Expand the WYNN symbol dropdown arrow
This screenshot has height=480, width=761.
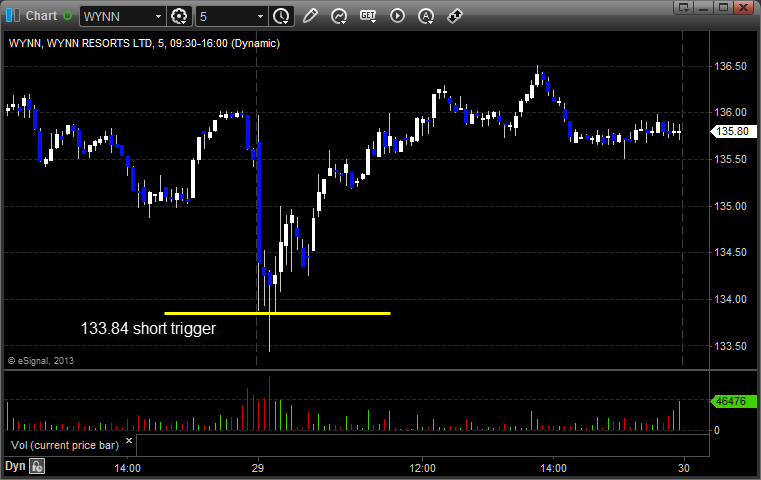point(158,17)
